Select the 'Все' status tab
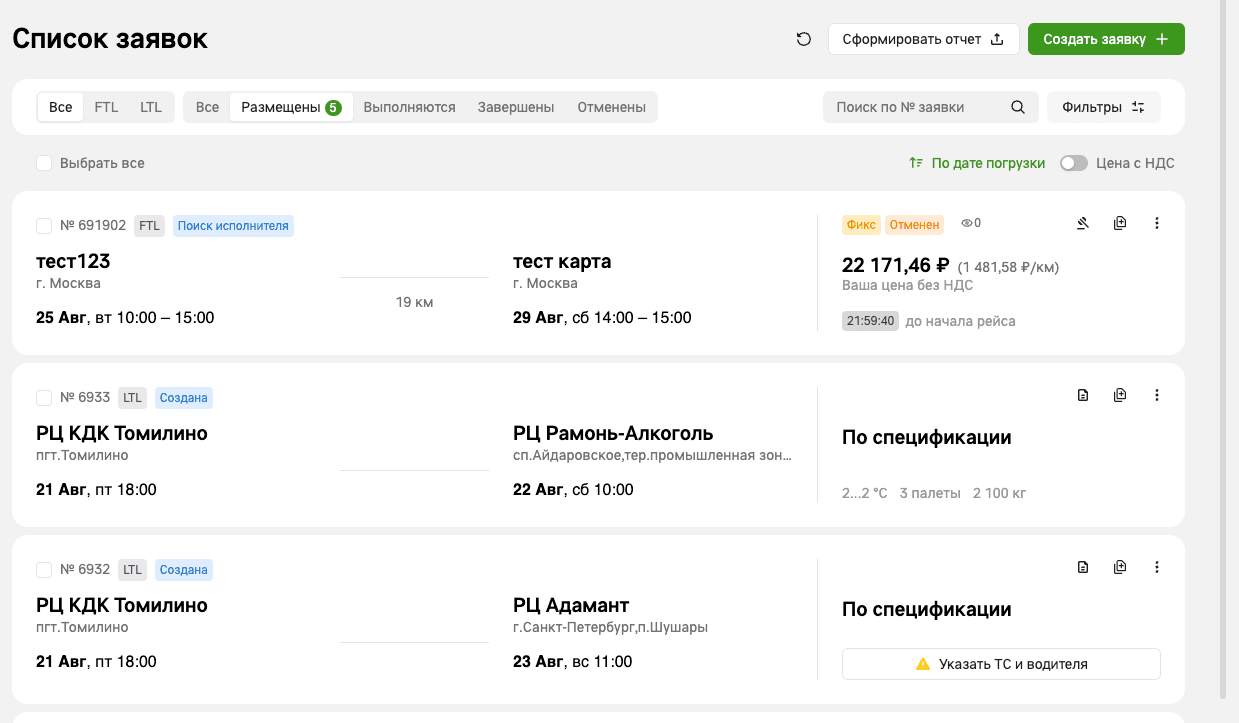 (x=207, y=107)
